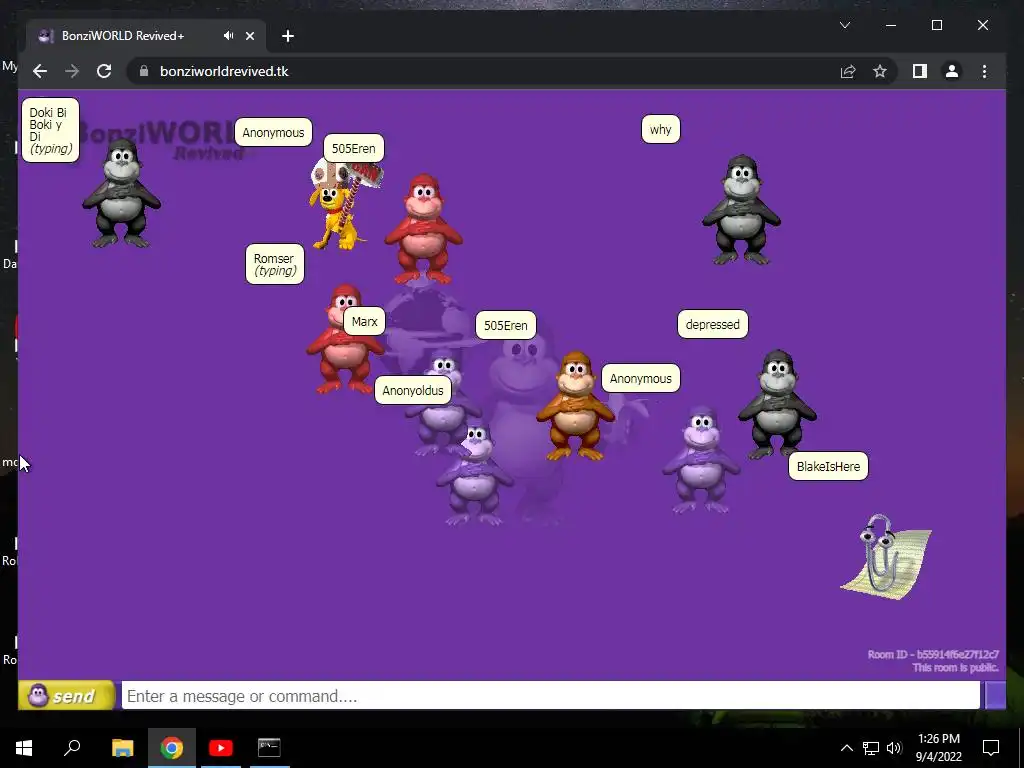
Task: Expand the tab search dropdown arrow
Action: click(x=844, y=25)
